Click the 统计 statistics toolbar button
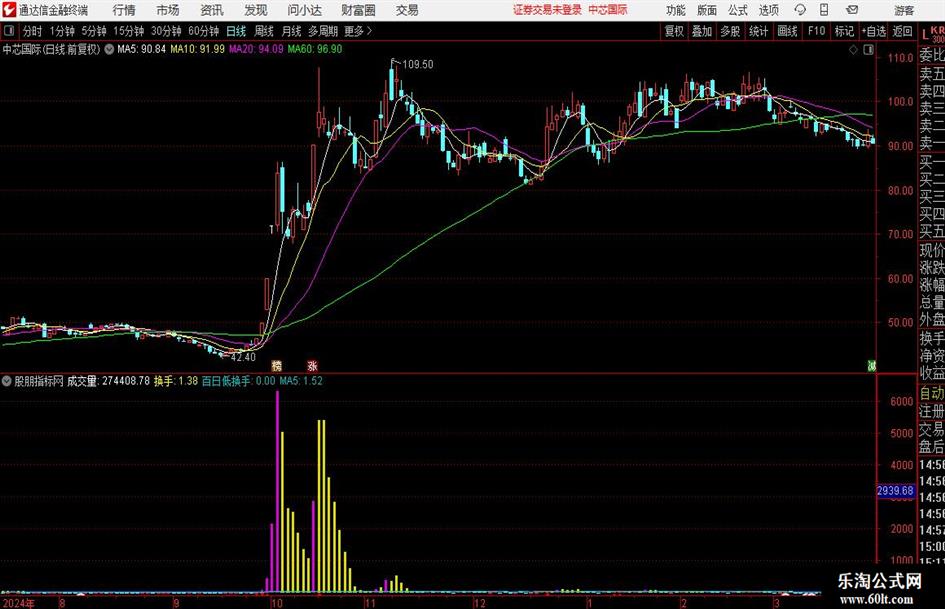Screen dimensions: 945x609 (759, 31)
